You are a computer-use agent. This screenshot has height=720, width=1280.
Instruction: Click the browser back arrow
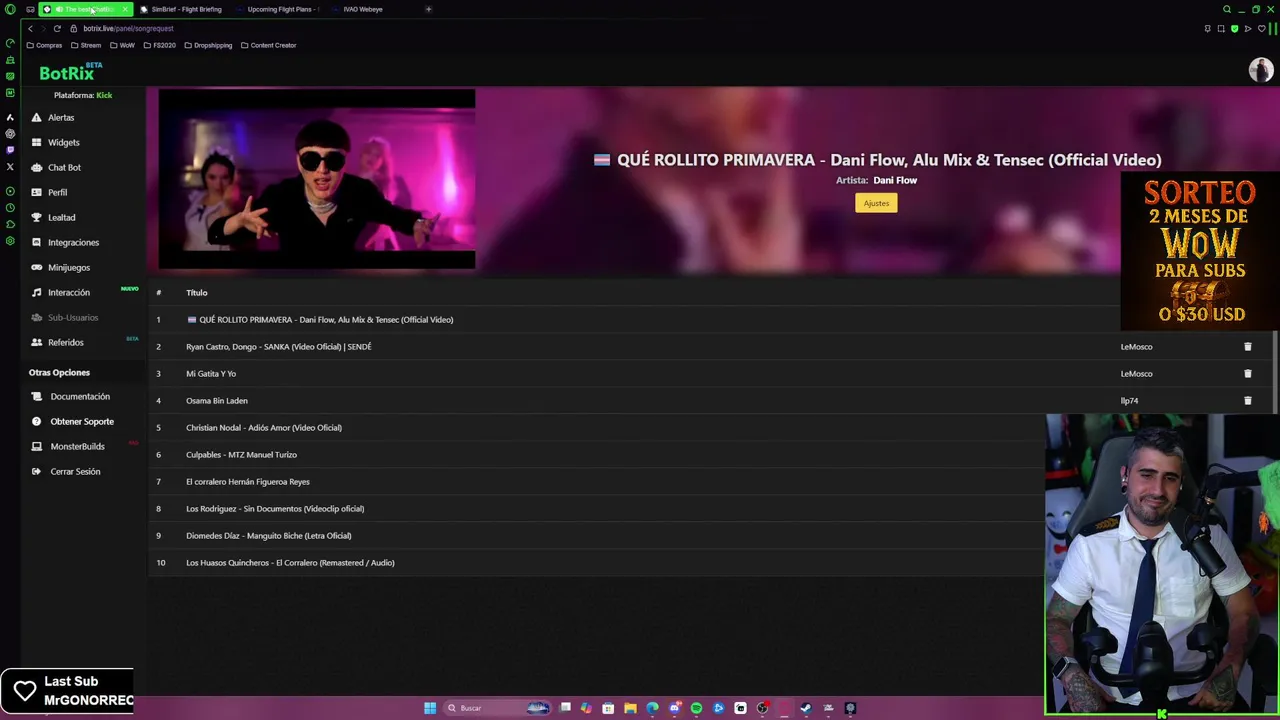(30, 28)
